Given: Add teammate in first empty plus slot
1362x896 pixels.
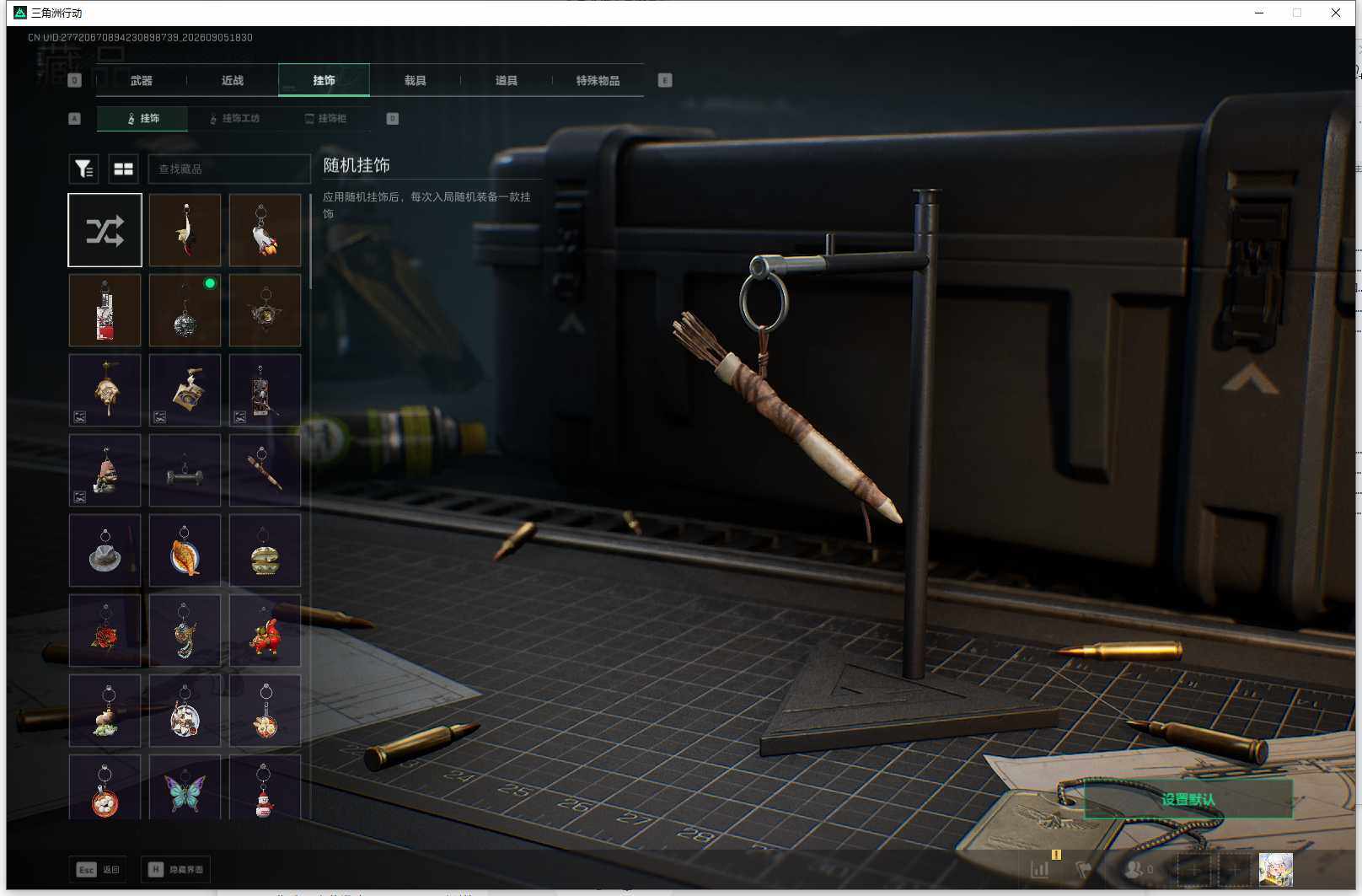Looking at the screenshot, I should 1193,870.
